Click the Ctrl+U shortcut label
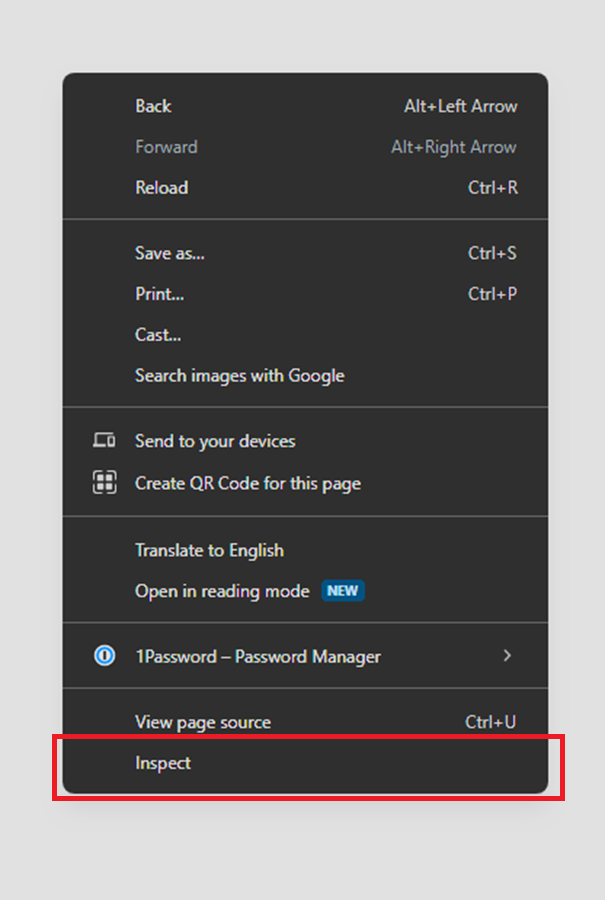 pos(490,721)
